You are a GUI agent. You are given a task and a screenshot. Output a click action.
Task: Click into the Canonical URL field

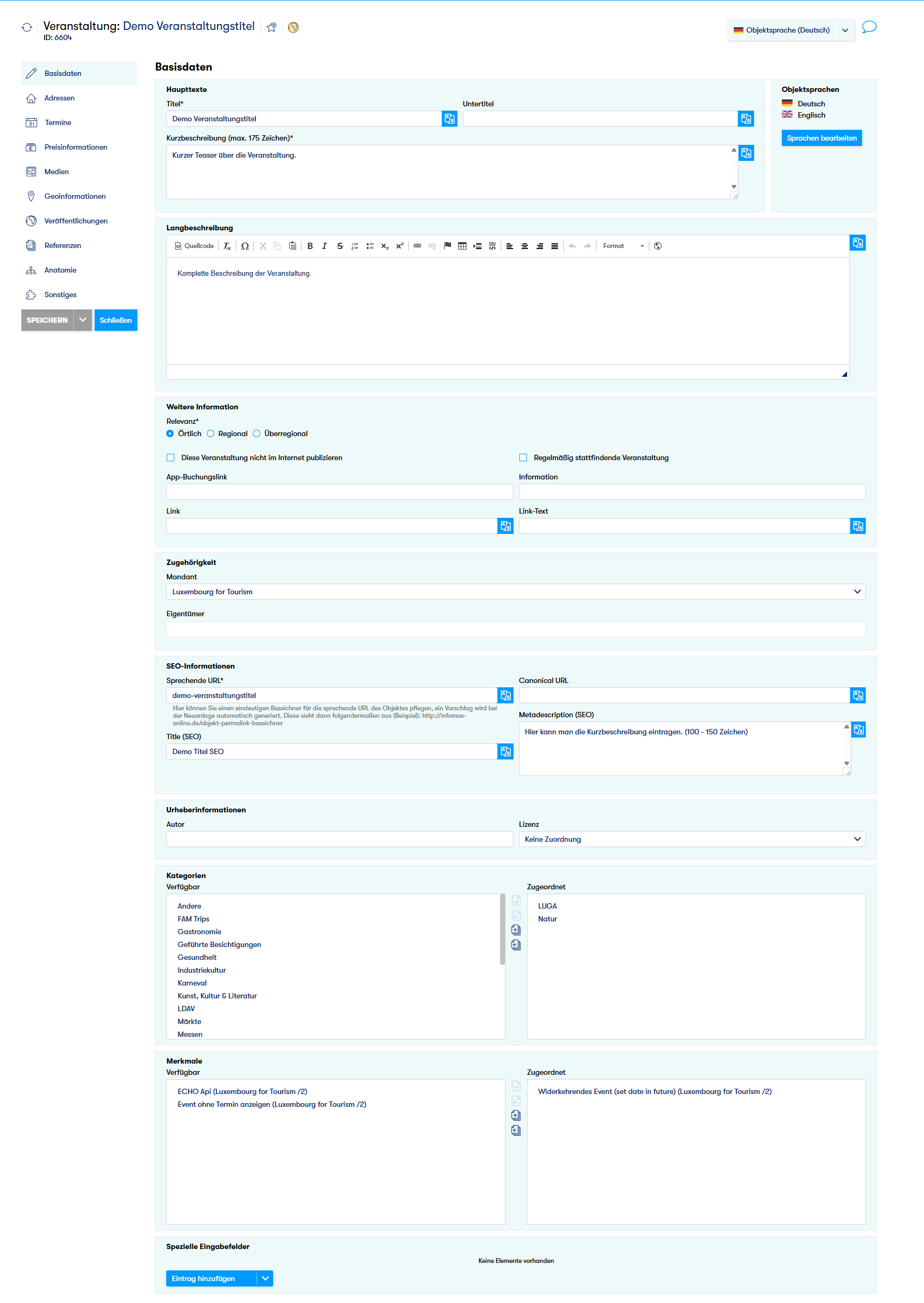[685, 695]
